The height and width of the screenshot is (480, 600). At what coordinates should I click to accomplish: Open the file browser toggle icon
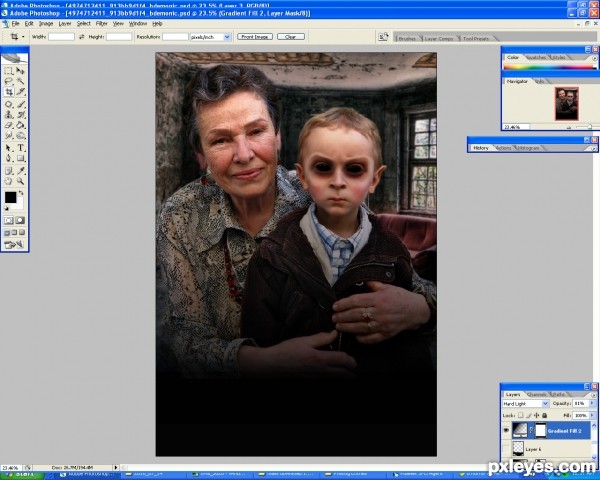coord(383,37)
